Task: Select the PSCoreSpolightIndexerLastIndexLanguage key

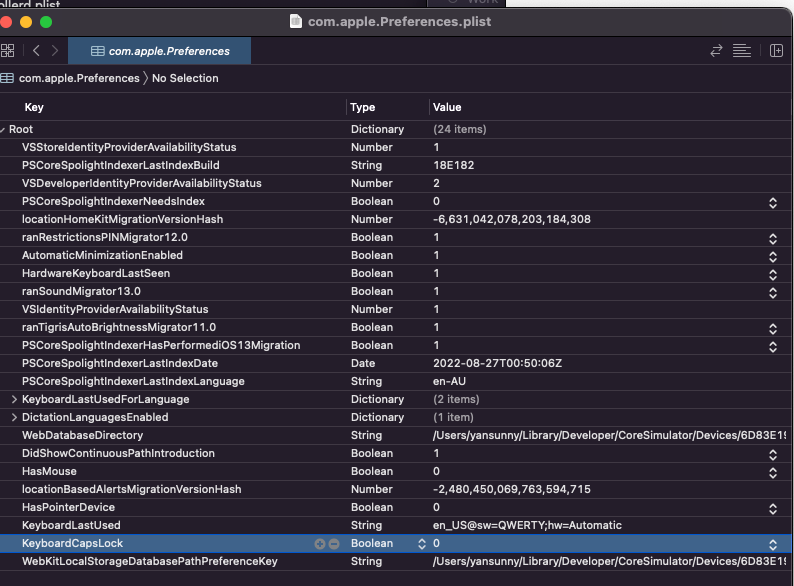Action: [x=133, y=381]
